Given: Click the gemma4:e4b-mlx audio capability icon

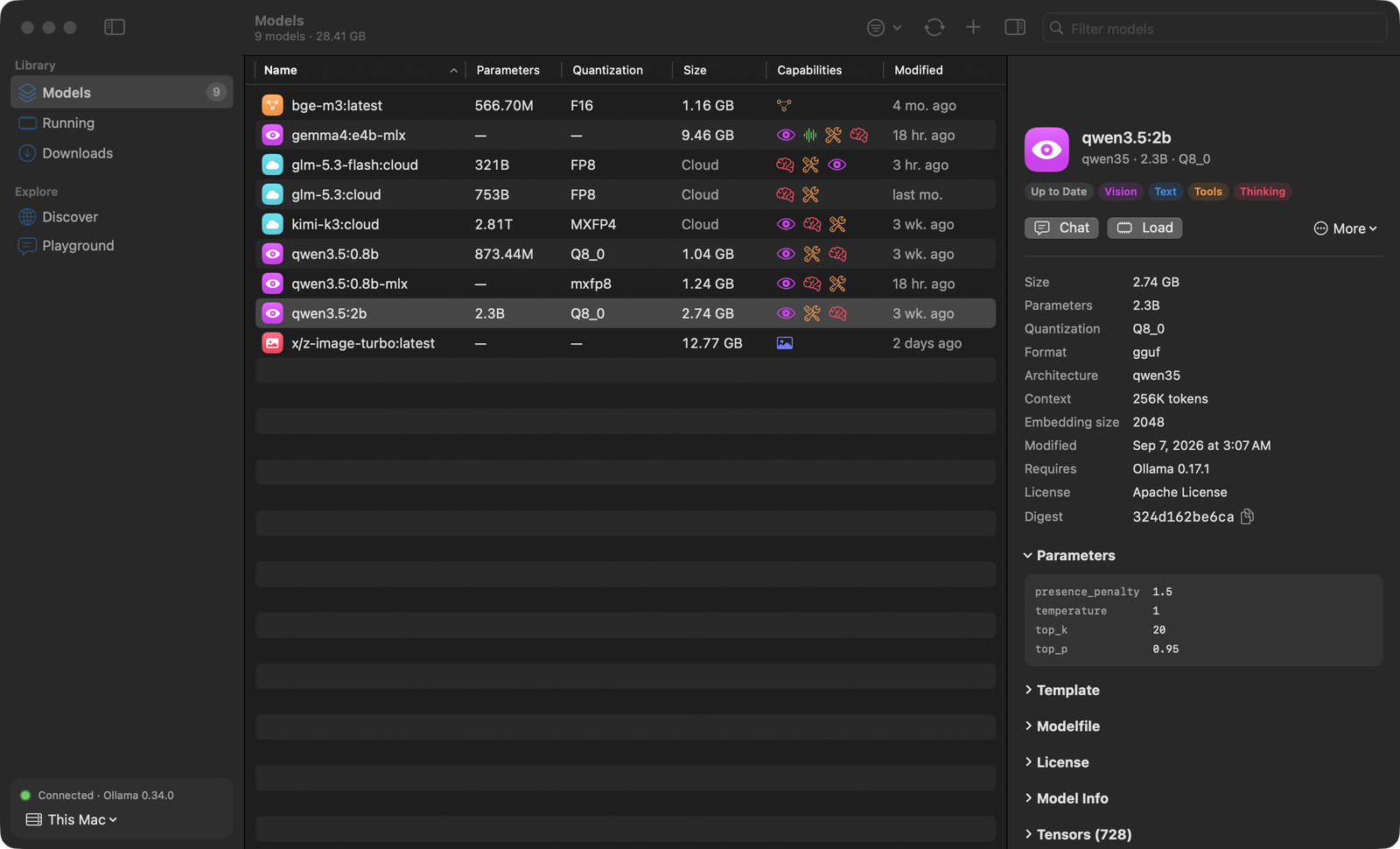Looking at the screenshot, I should tap(810, 135).
